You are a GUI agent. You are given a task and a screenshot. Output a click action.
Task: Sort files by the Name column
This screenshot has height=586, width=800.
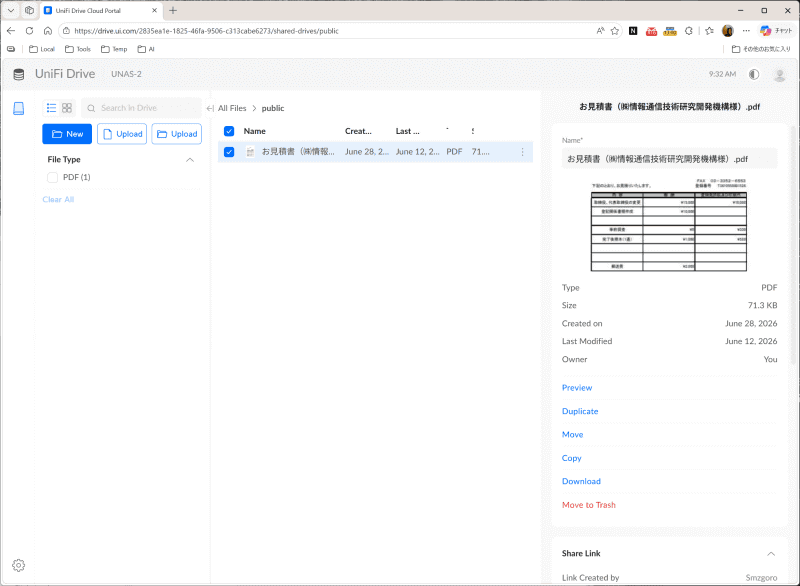pyautogui.click(x=255, y=131)
